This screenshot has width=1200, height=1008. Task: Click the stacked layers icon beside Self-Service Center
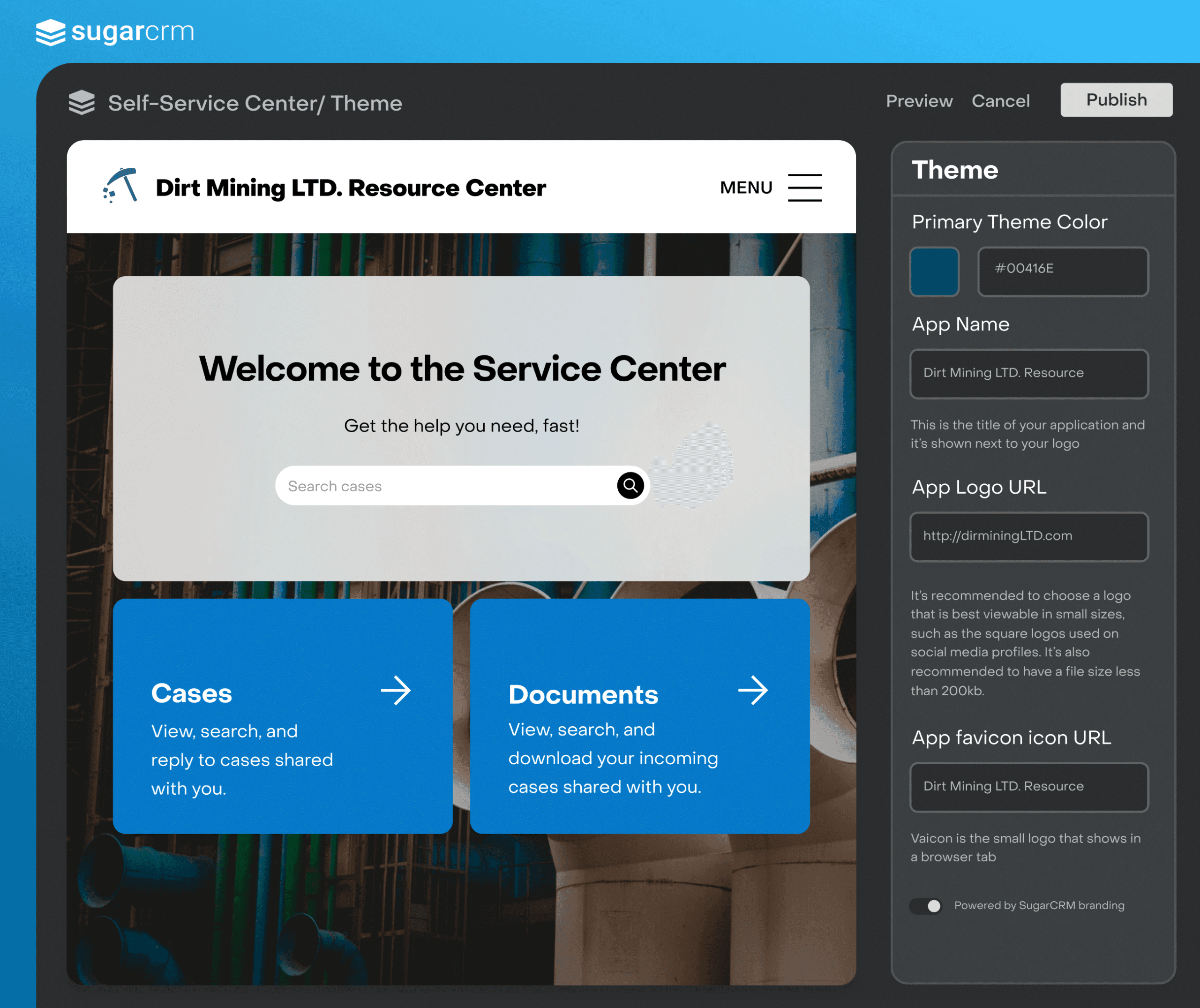82,103
